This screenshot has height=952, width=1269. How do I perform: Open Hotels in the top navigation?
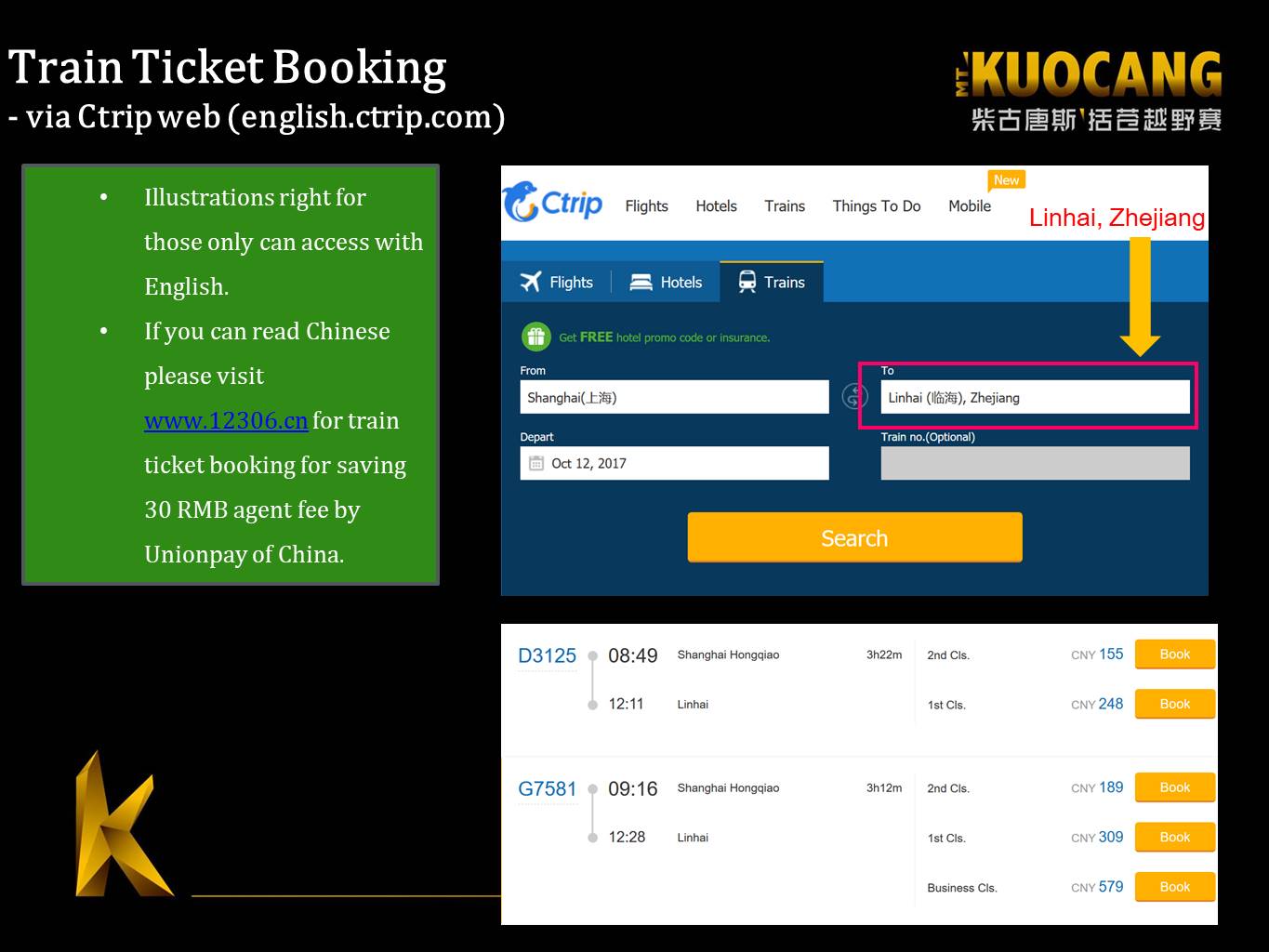click(716, 206)
